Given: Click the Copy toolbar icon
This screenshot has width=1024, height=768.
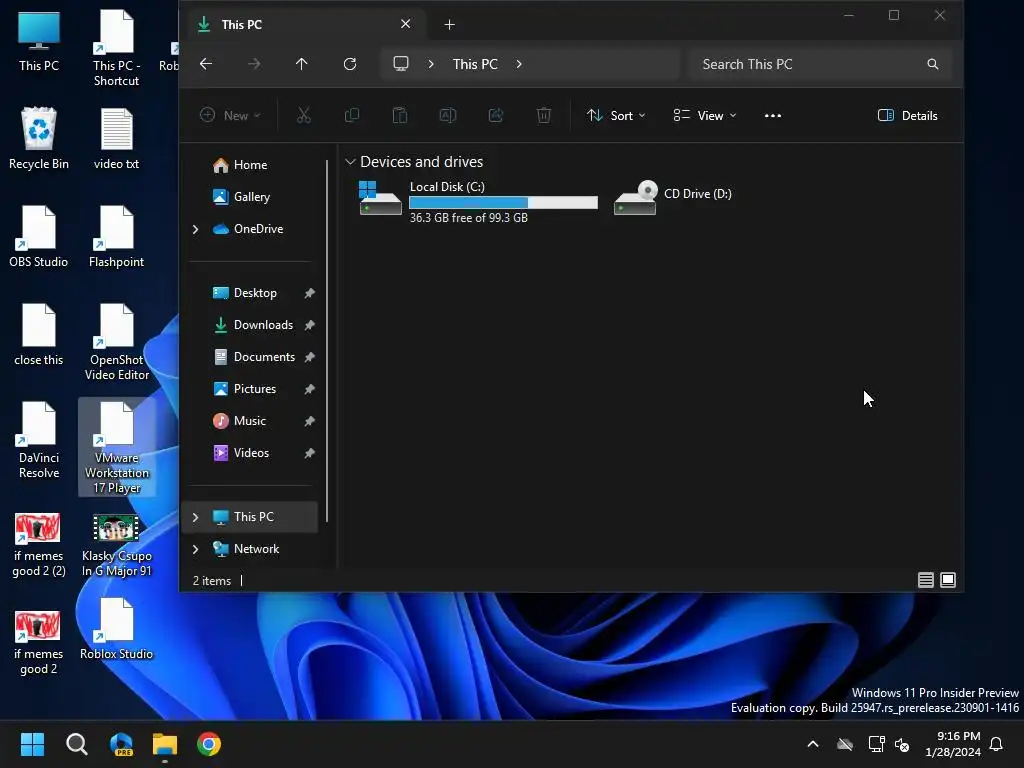Looking at the screenshot, I should 352,116.
